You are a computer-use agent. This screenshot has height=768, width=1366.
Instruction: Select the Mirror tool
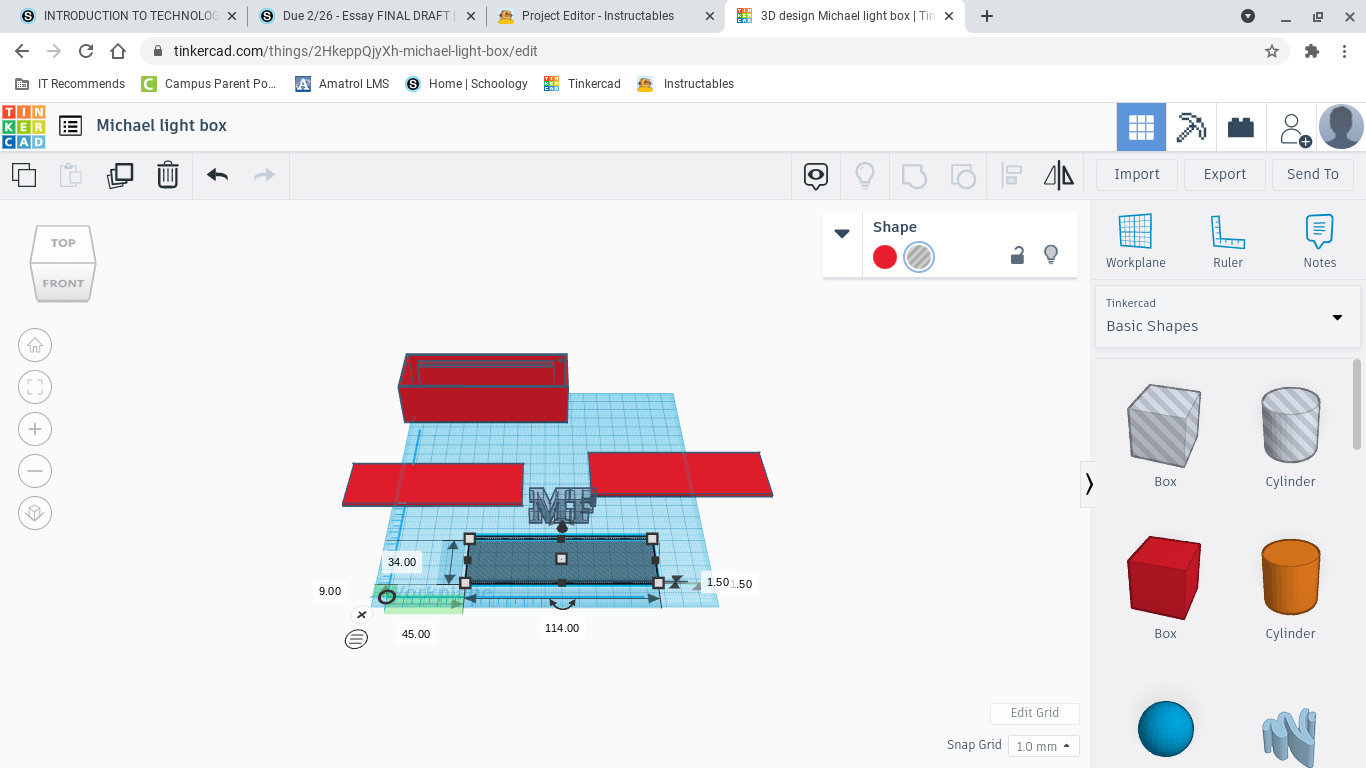[1059, 174]
